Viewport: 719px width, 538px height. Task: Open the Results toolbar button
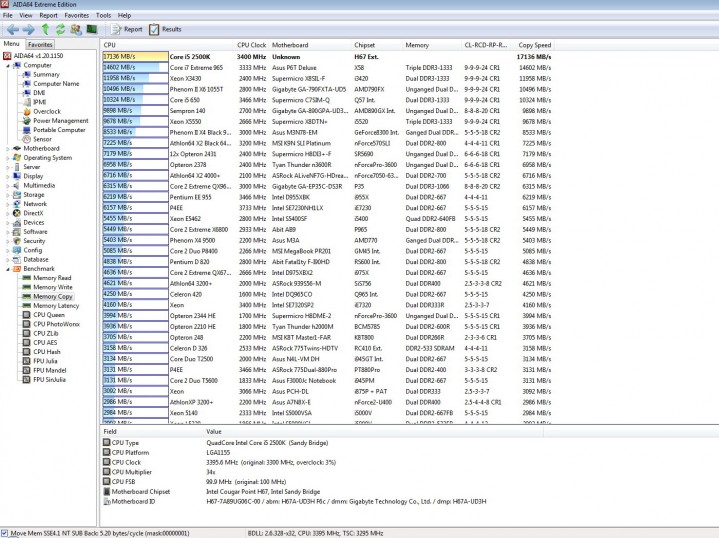click(165, 29)
